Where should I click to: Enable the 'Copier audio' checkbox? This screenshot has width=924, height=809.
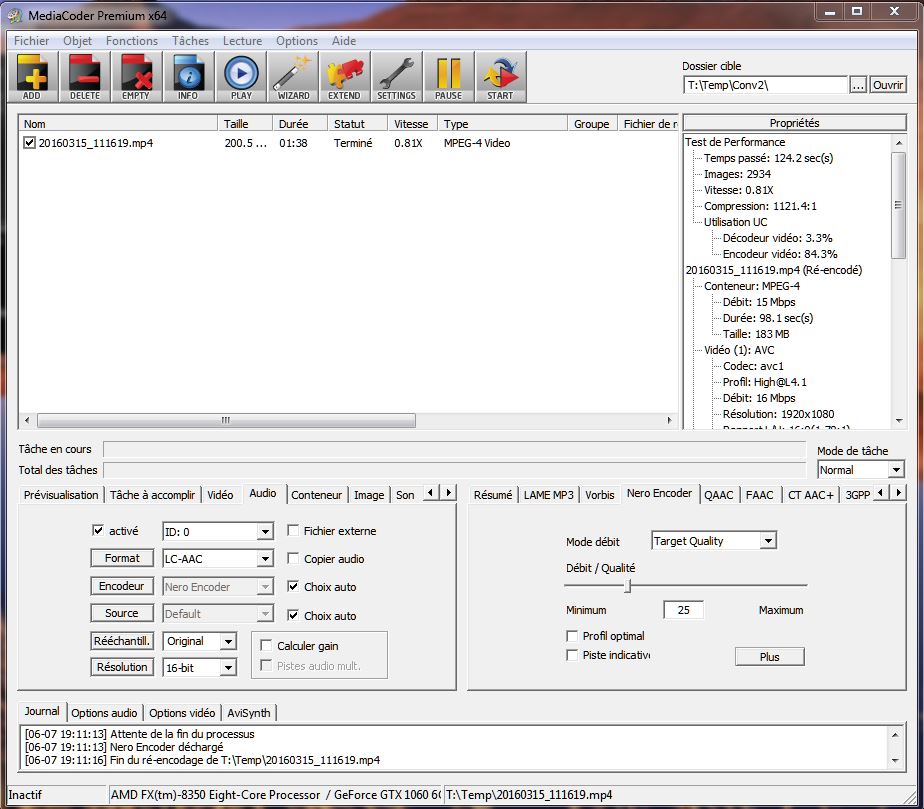292,558
